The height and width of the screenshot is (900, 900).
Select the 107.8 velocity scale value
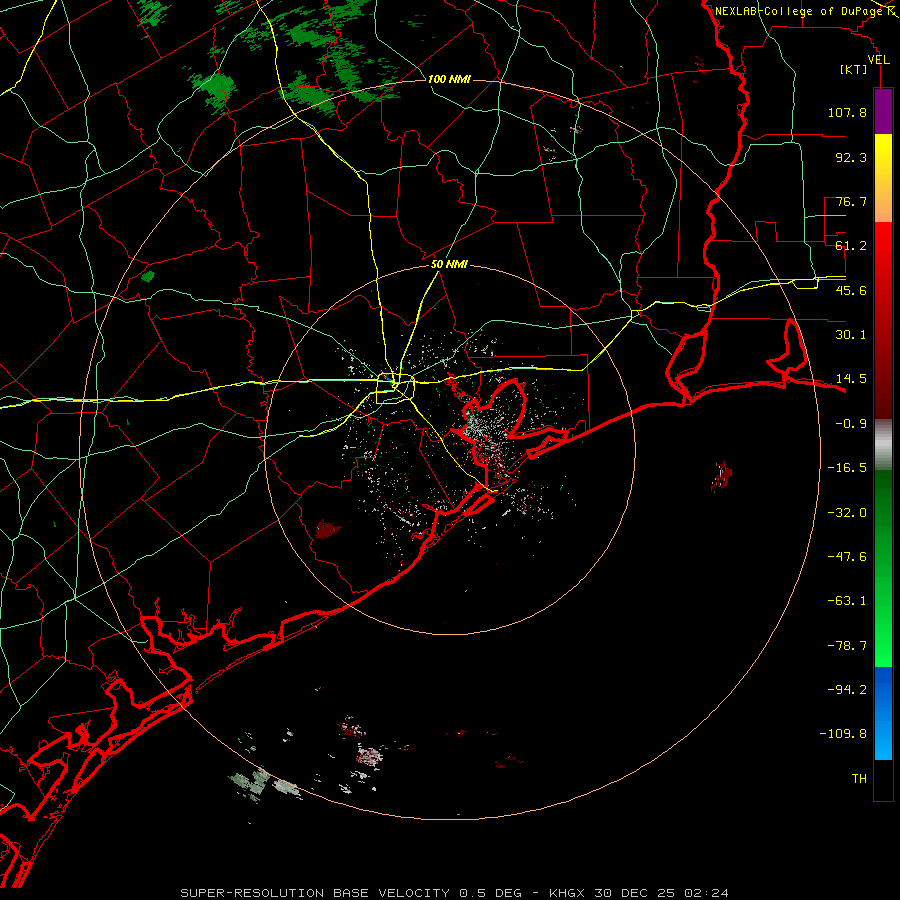click(x=847, y=112)
